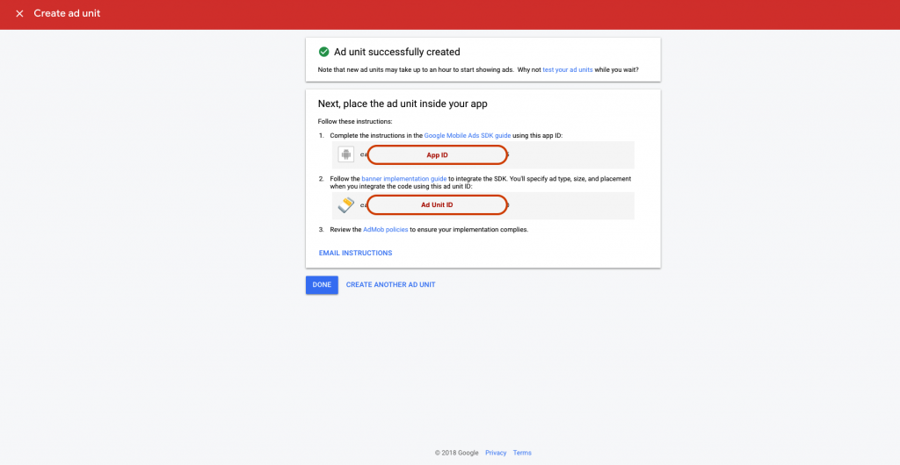The width and height of the screenshot is (900, 465).
Task: Click Email Instructions
Action: tap(355, 253)
